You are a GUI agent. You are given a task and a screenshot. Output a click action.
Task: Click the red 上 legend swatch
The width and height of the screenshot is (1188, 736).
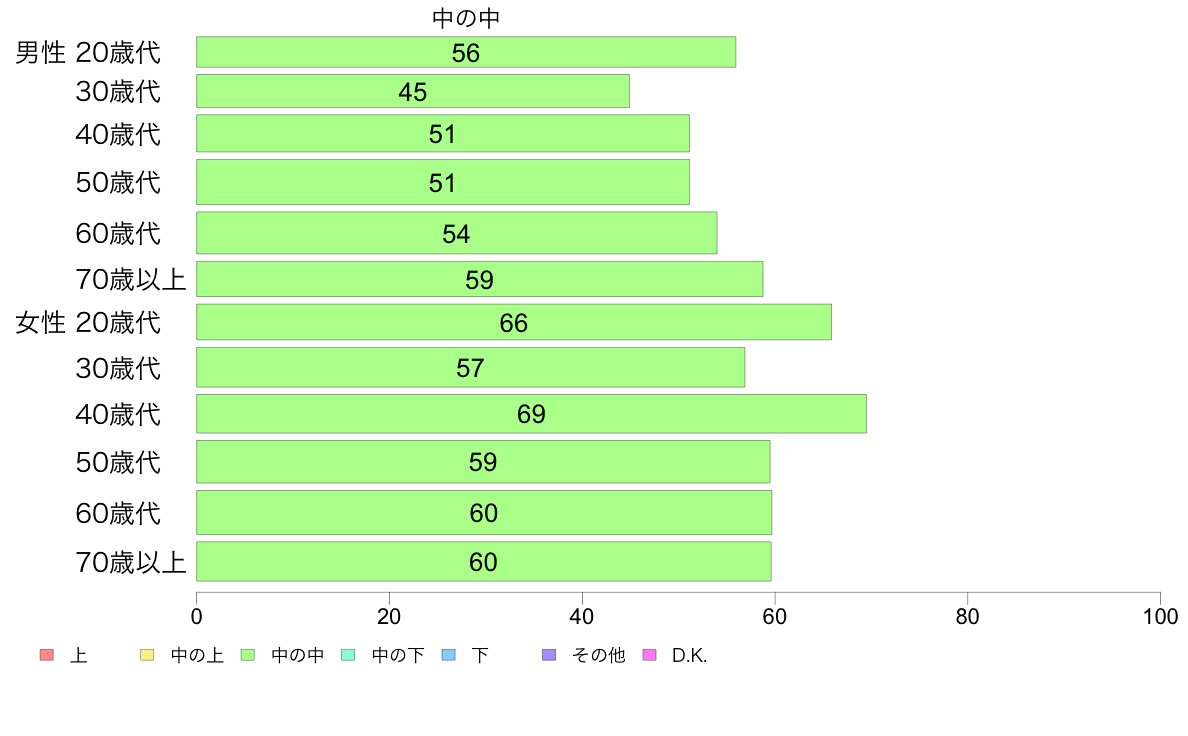point(47,655)
